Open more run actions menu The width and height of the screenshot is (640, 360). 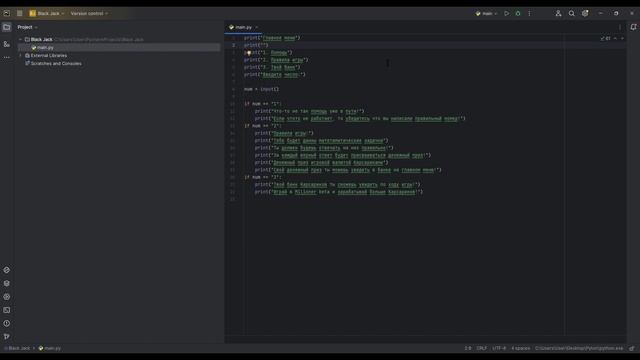pos(529,13)
